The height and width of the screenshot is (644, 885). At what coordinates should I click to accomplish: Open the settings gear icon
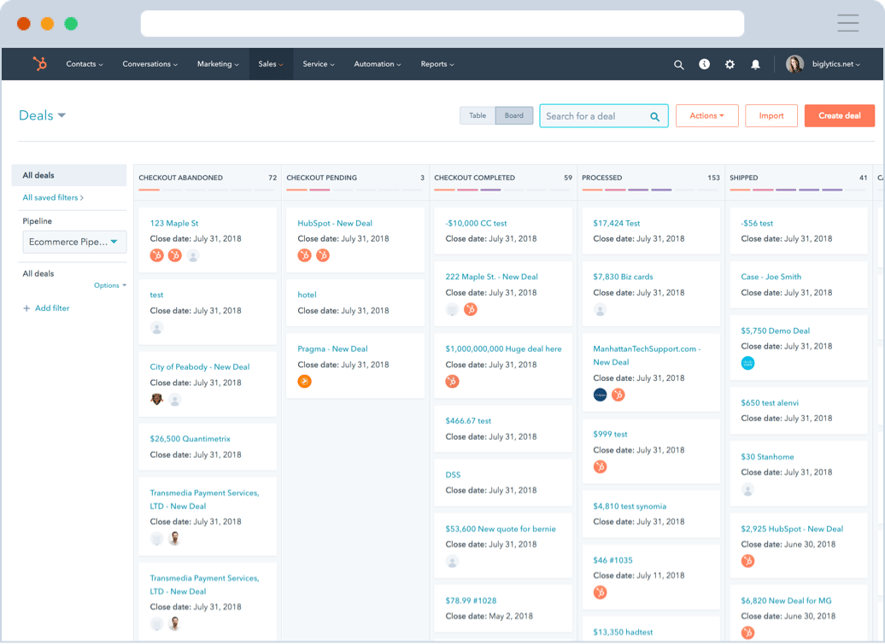pyautogui.click(x=730, y=64)
